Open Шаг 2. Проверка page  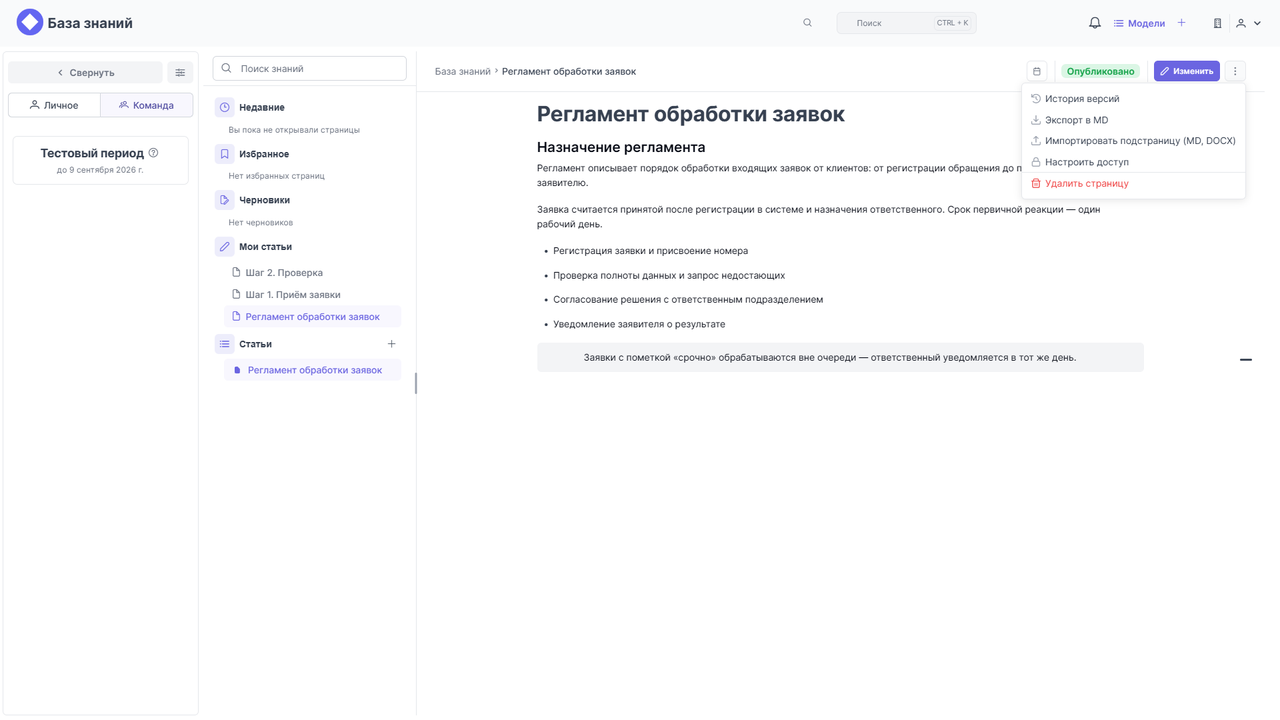312,272
